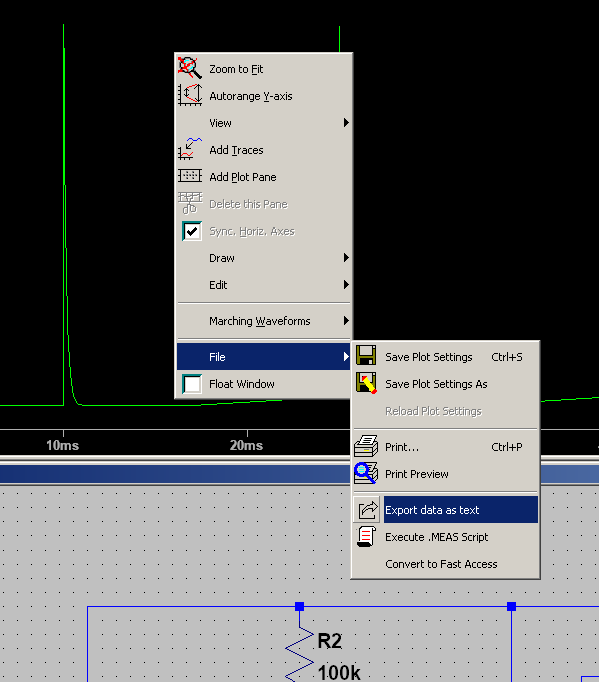Click the Save Plot Settings As icon

click(x=366, y=383)
